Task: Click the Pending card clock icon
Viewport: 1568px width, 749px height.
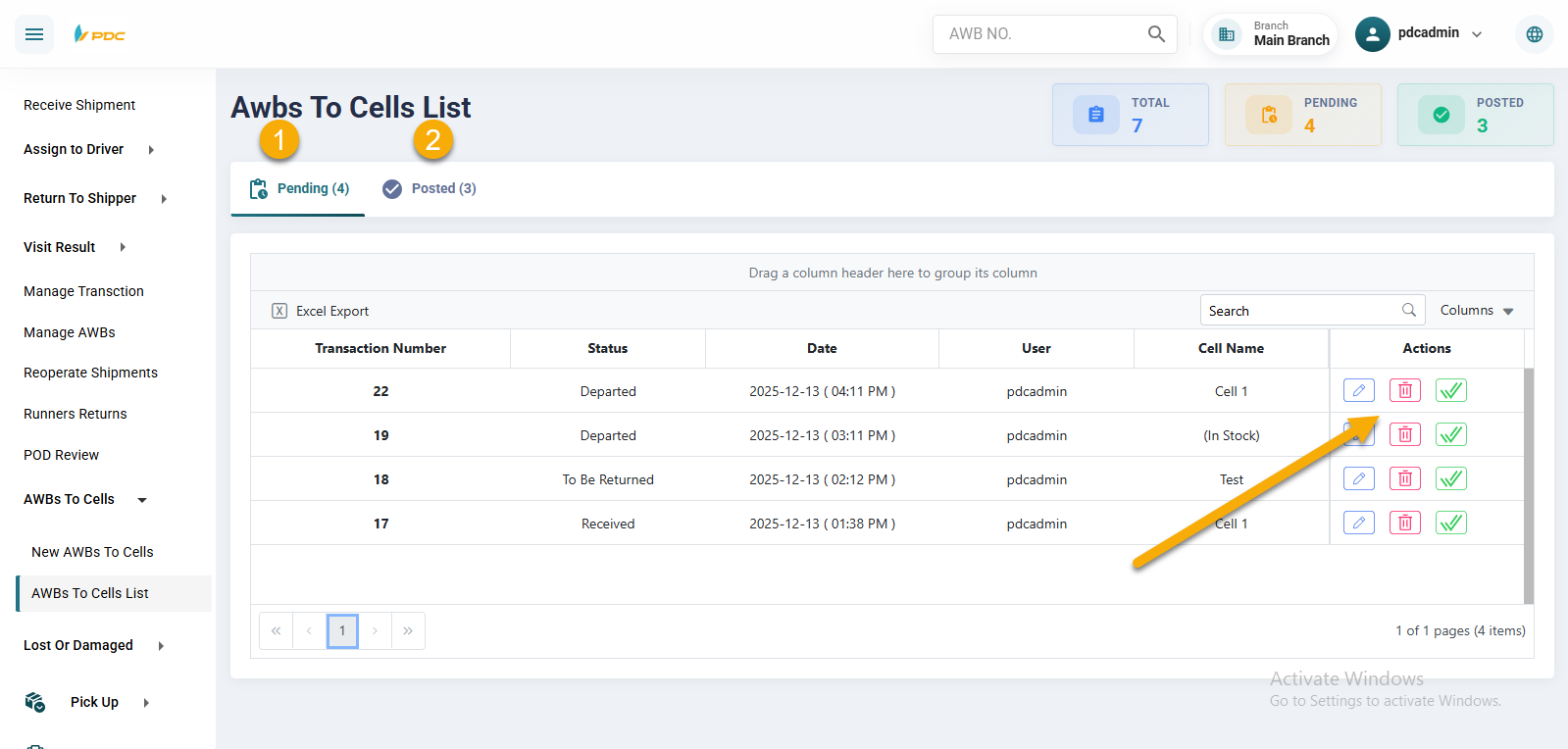Action: [1269, 115]
